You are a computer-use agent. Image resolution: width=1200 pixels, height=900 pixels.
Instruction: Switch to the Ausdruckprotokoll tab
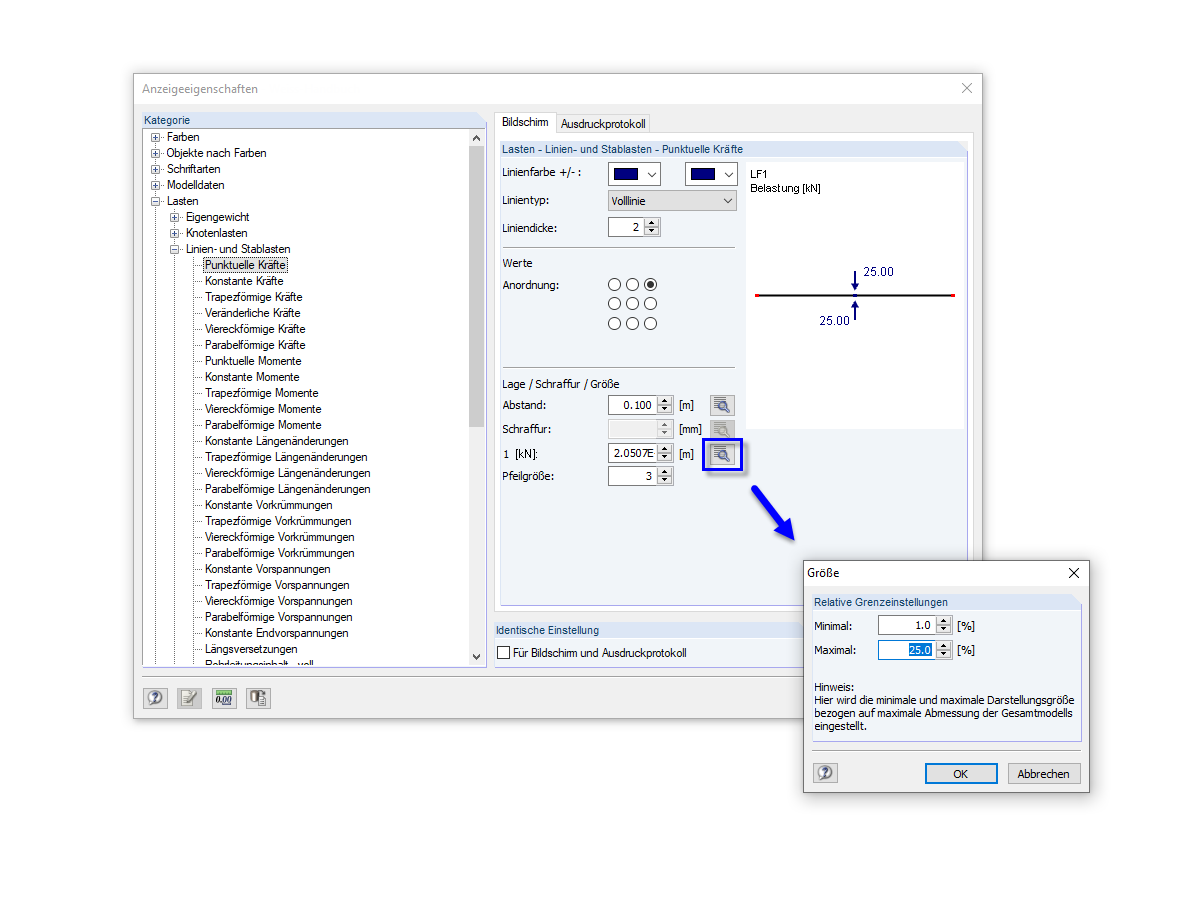coord(603,124)
